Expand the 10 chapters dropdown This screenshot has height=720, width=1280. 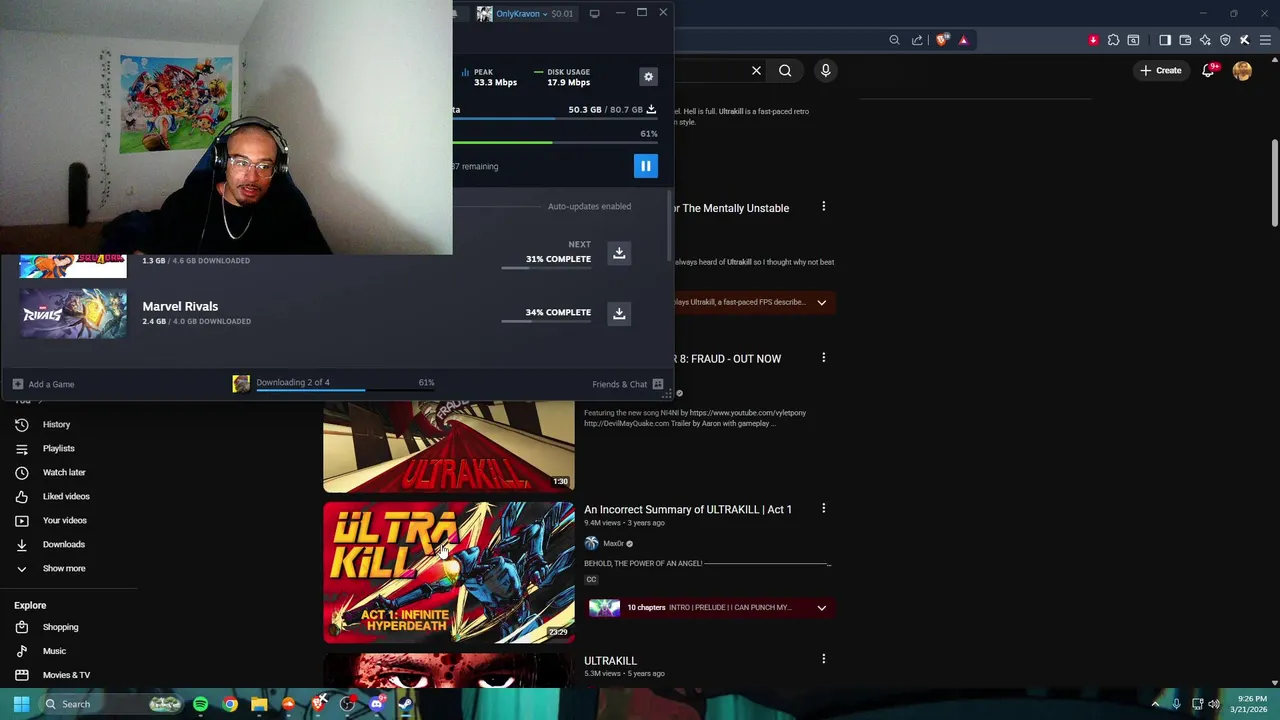[821, 607]
